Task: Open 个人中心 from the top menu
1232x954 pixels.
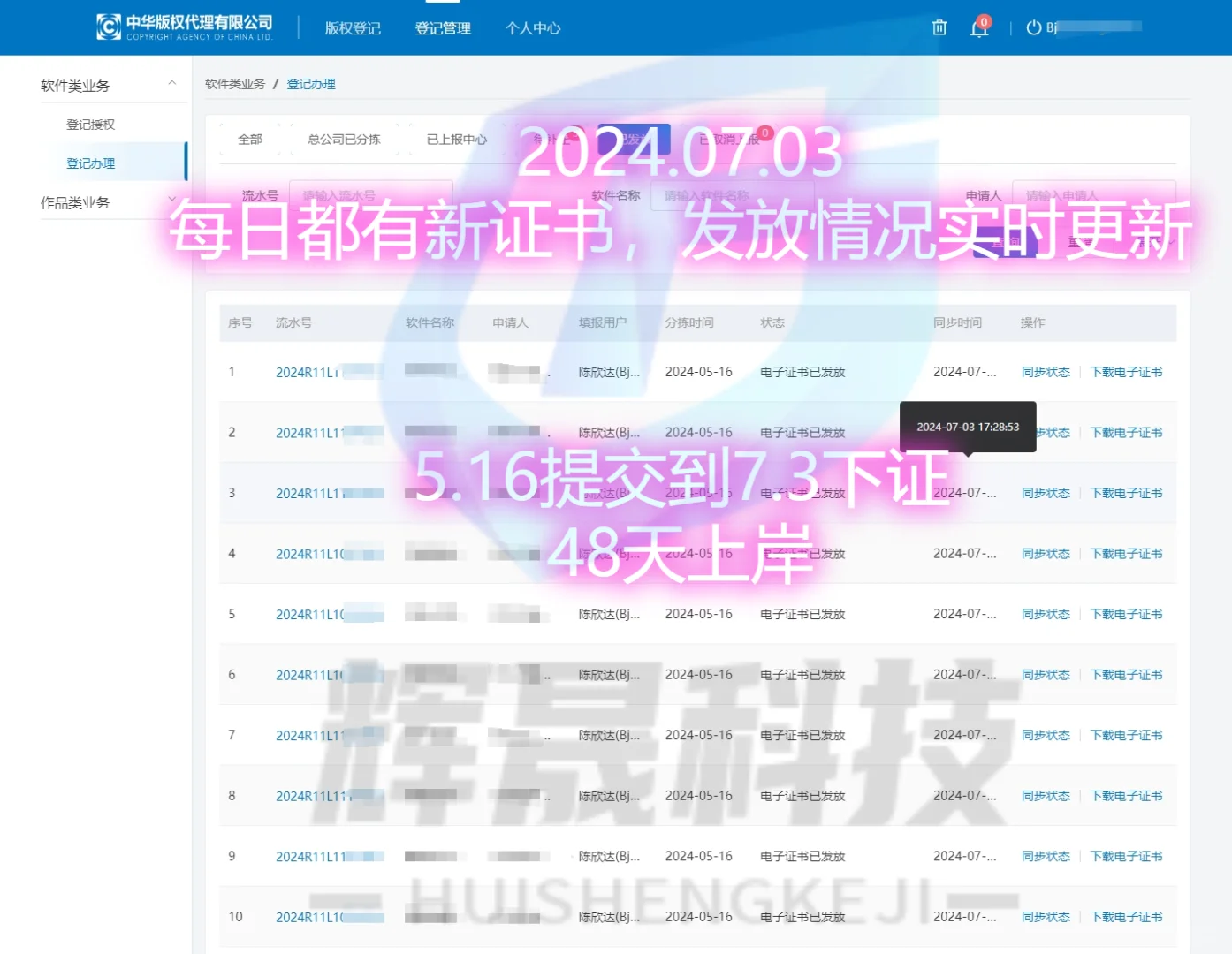Action: [x=532, y=28]
